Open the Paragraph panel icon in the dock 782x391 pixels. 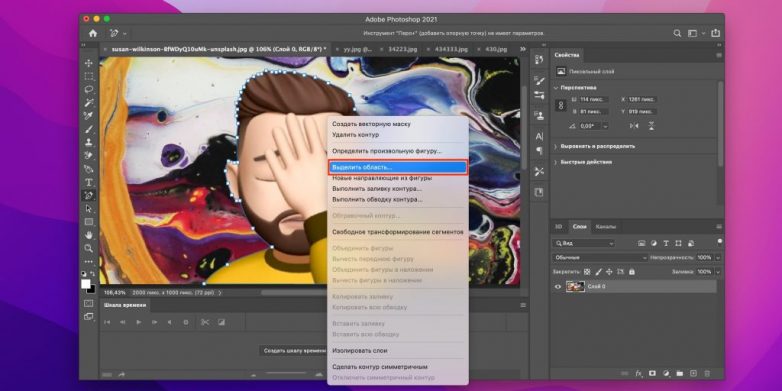click(x=539, y=150)
